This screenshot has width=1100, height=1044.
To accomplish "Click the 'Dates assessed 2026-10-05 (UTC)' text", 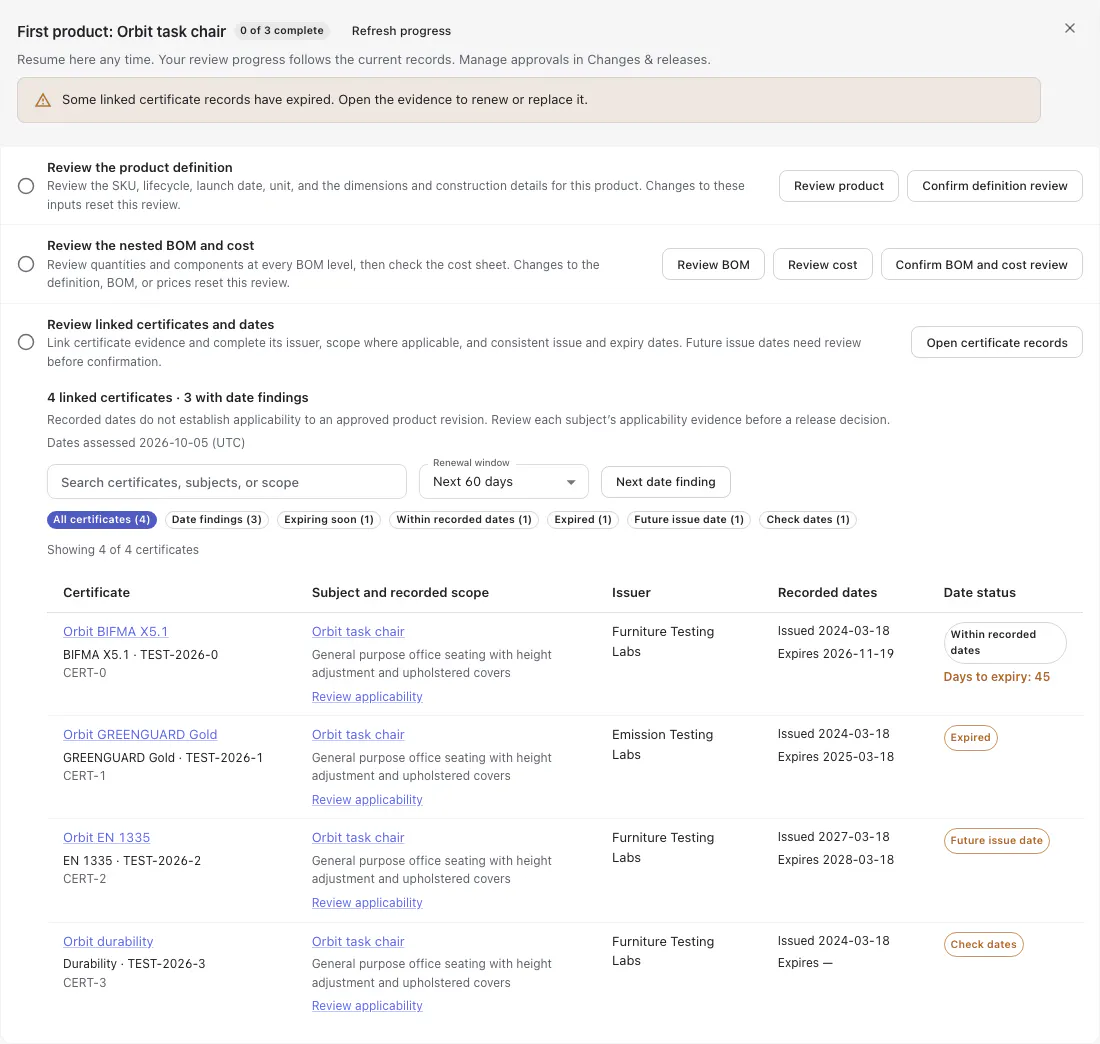I will [x=146, y=443].
